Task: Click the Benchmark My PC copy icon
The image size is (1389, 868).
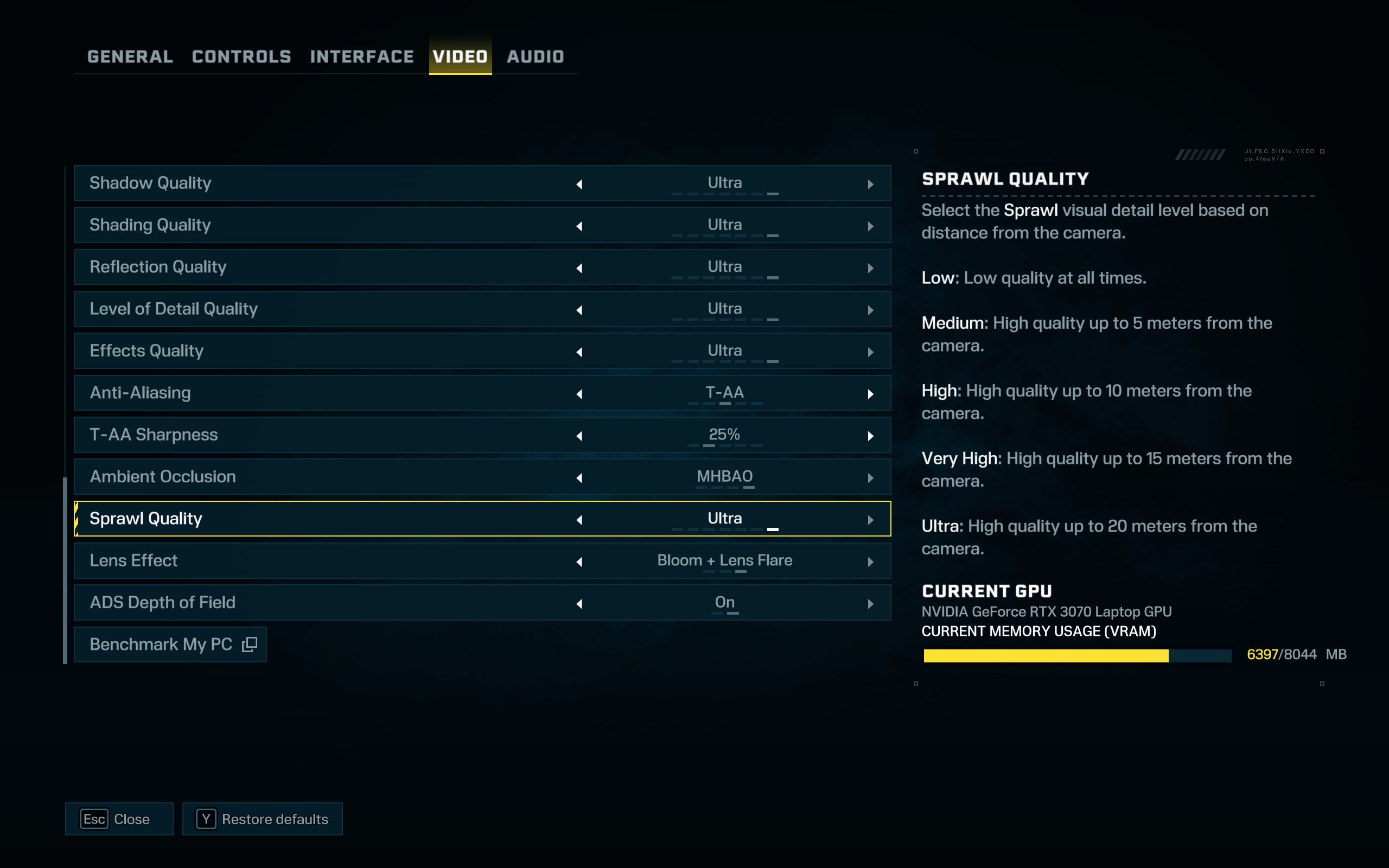Action: 252,644
